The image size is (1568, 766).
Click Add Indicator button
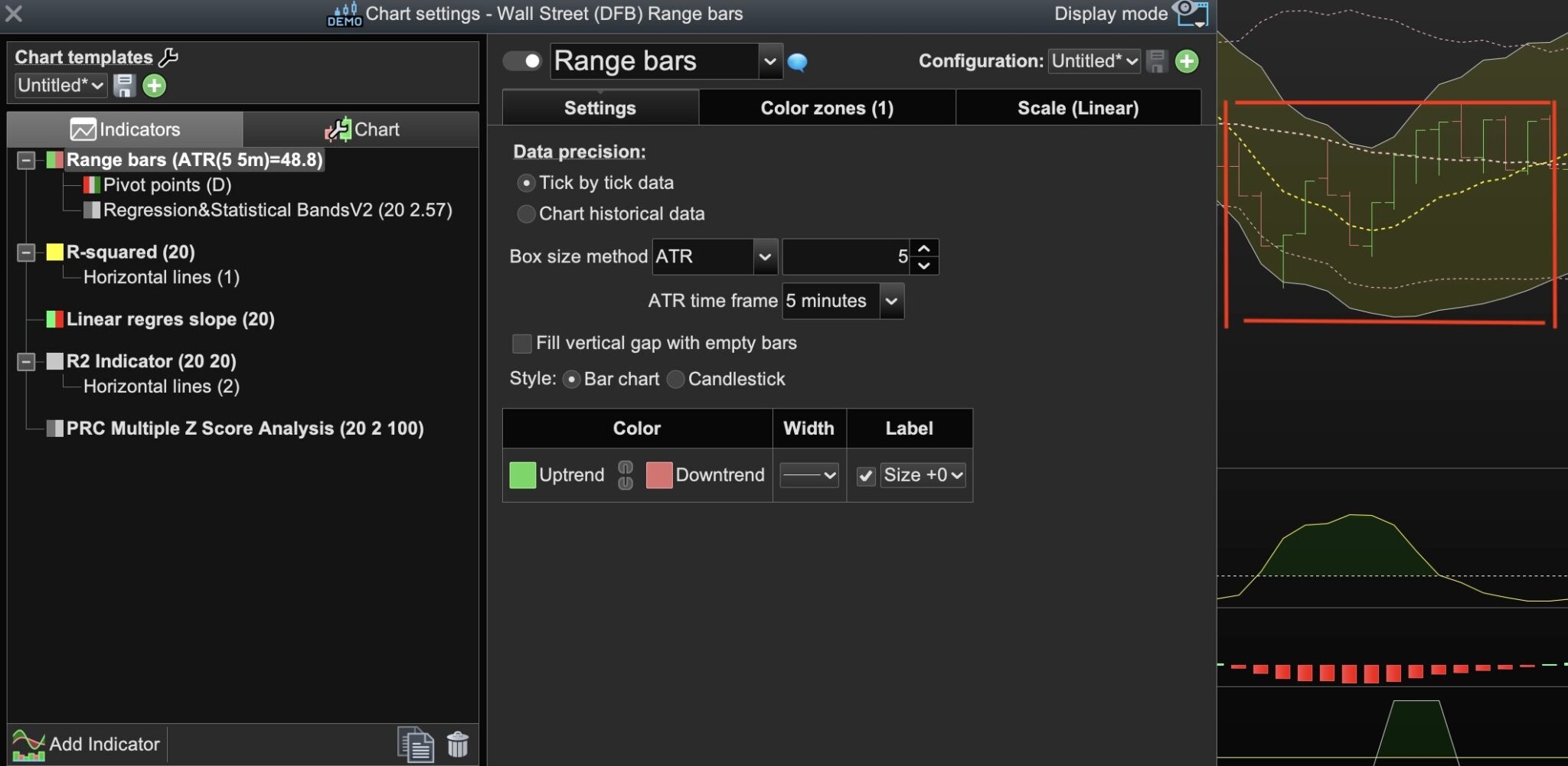coord(87,745)
